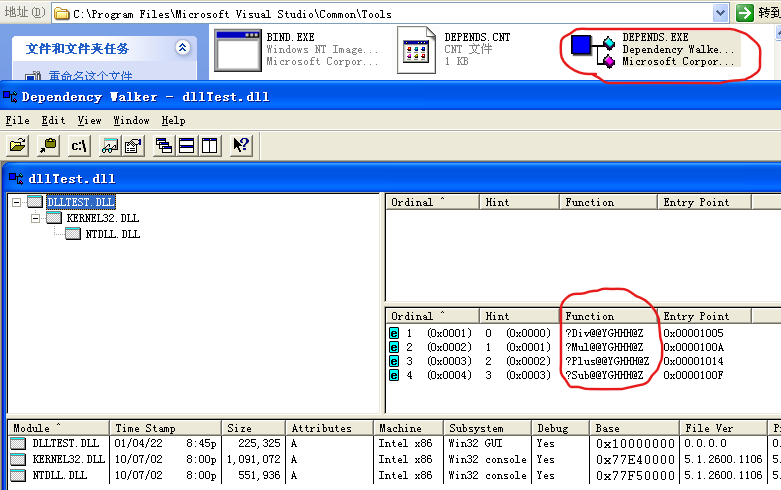The width and height of the screenshot is (781, 490).
Task: Select the ?Plus@@YGHHH@Z function entry
Action: 607,361
